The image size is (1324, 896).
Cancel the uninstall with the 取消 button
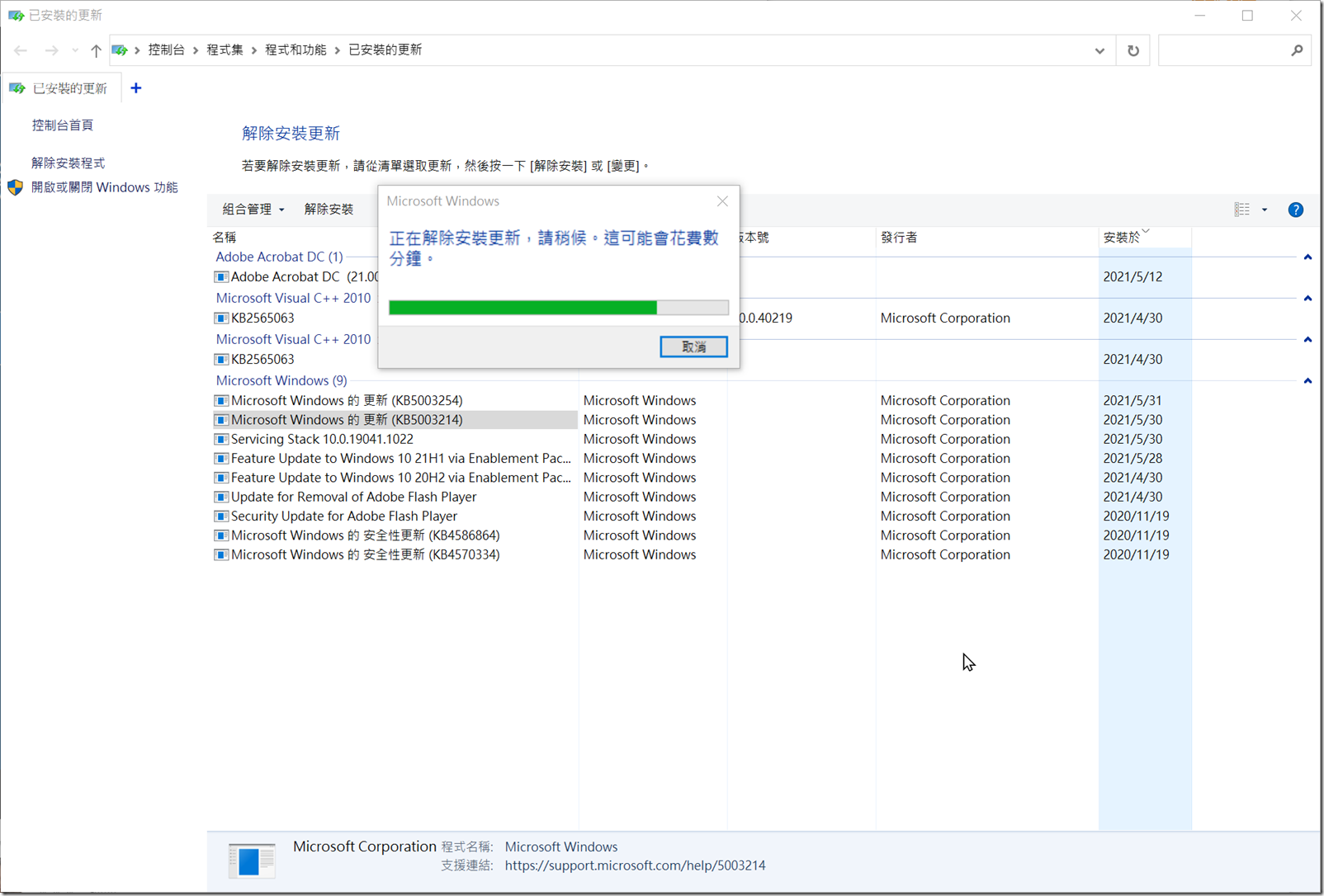click(693, 347)
